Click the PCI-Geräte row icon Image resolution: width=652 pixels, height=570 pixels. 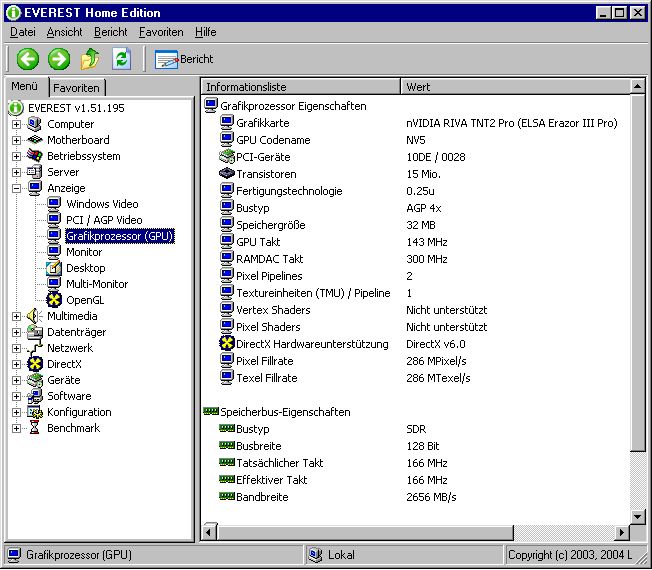pyautogui.click(x=227, y=157)
